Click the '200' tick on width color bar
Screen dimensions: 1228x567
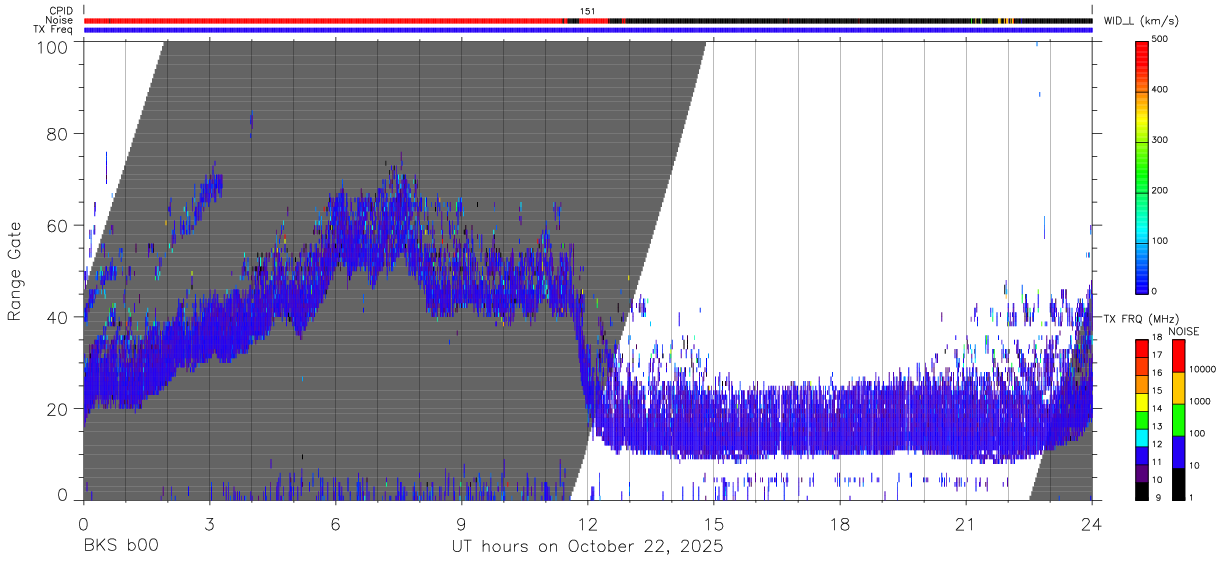pyautogui.click(x=1162, y=191)
